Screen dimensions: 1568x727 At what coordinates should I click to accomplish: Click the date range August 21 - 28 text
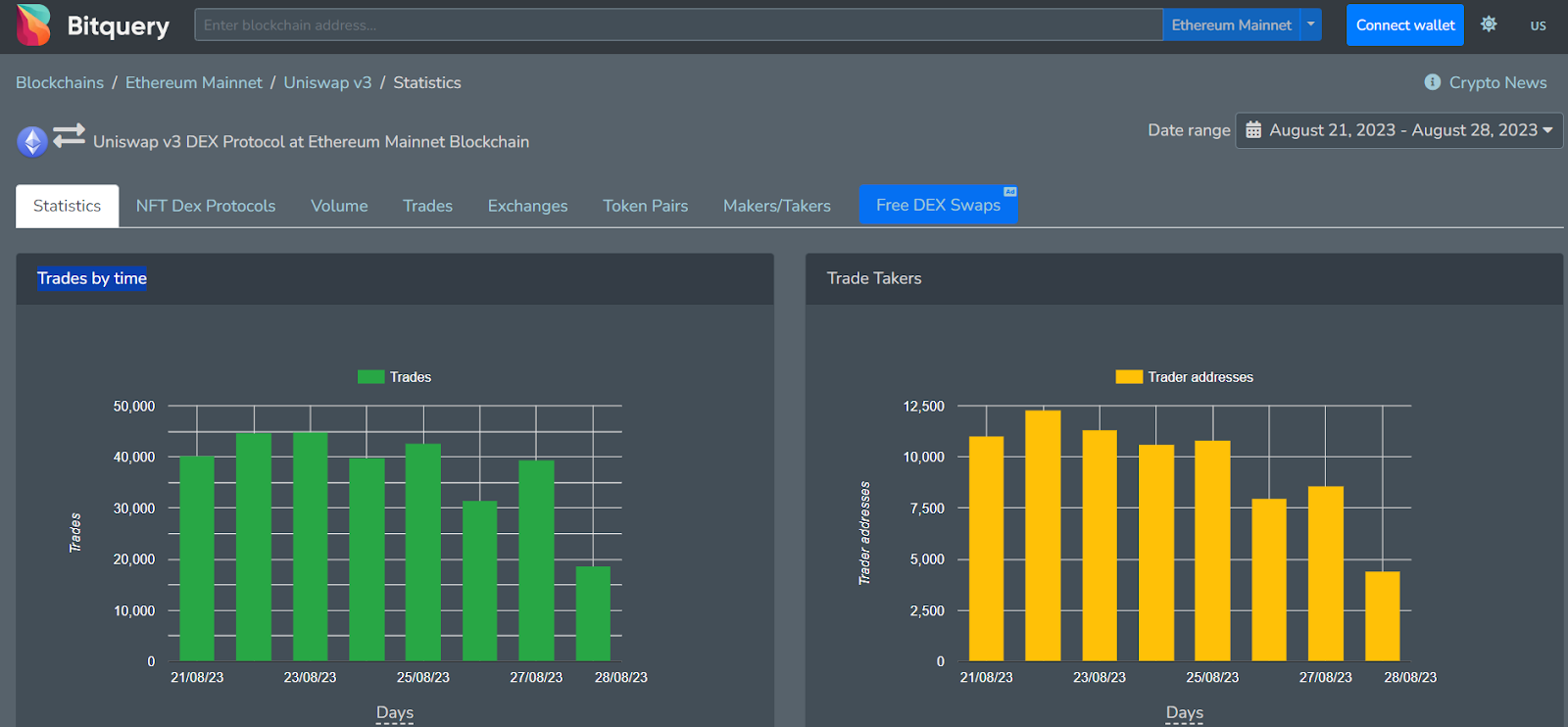[1403, 130]
